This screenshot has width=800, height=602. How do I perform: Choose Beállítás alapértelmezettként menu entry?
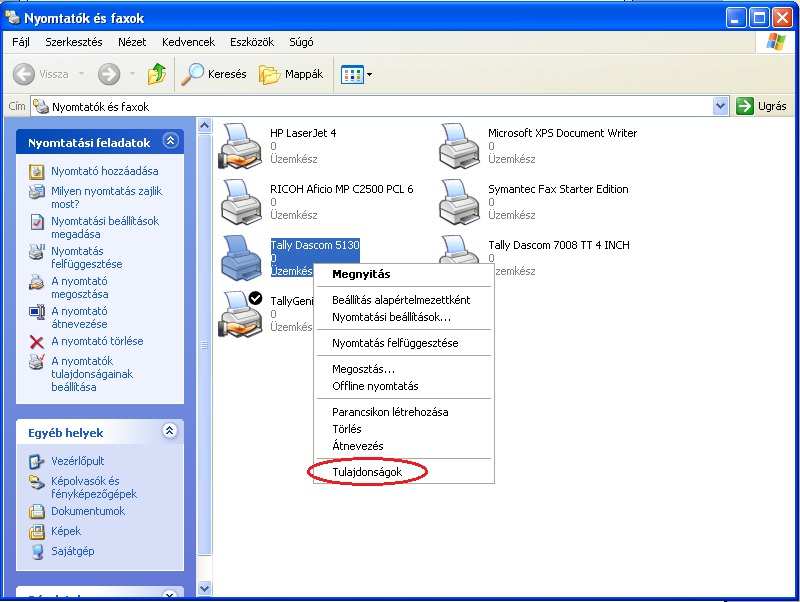click(404, 300)
